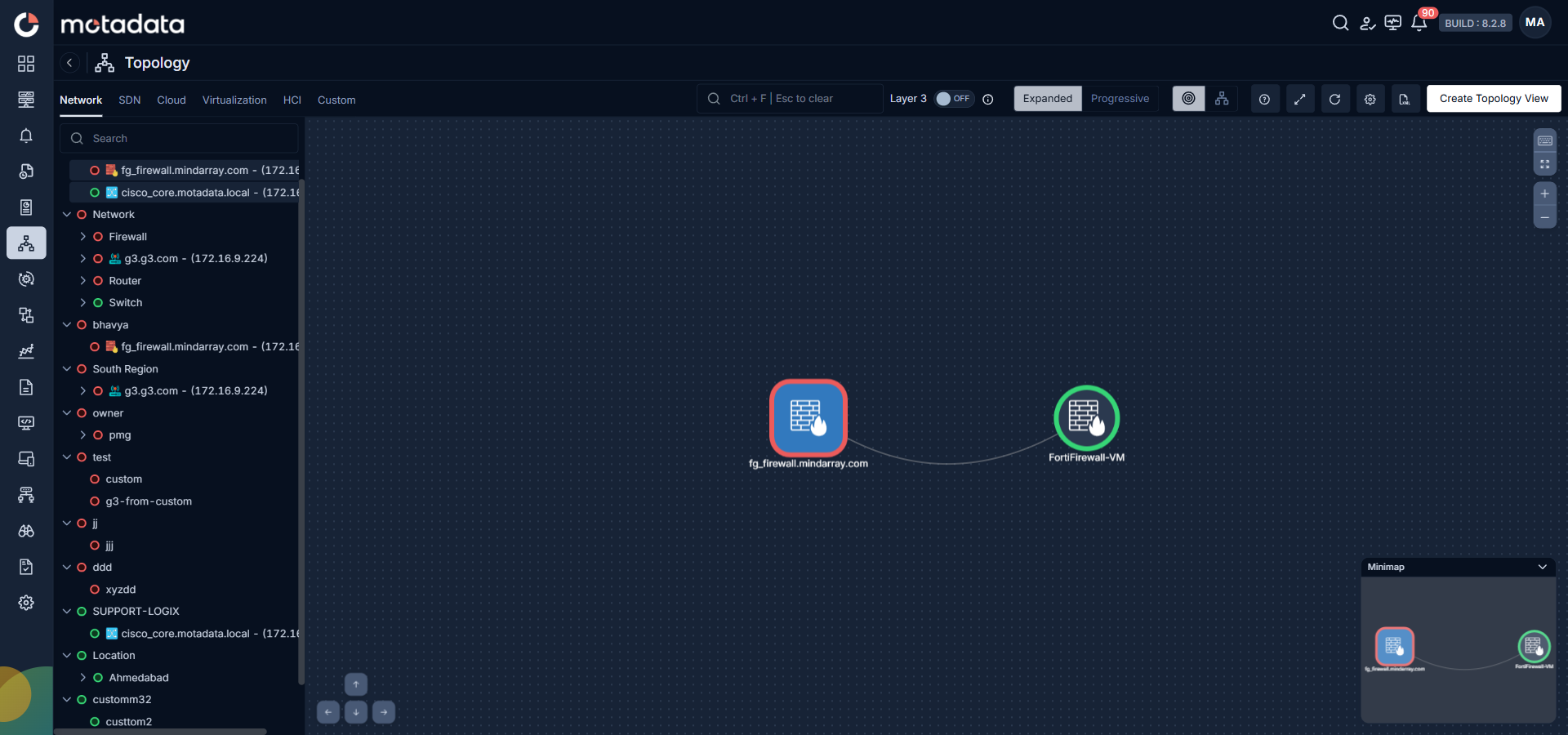Collapse the South Region group
This screenshot has height=735, width=1568.
point(67,369)
